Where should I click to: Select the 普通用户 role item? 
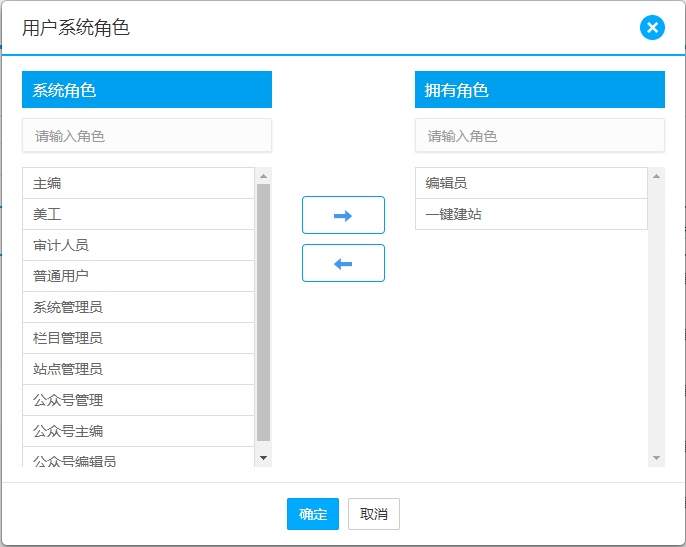point(139,276)
